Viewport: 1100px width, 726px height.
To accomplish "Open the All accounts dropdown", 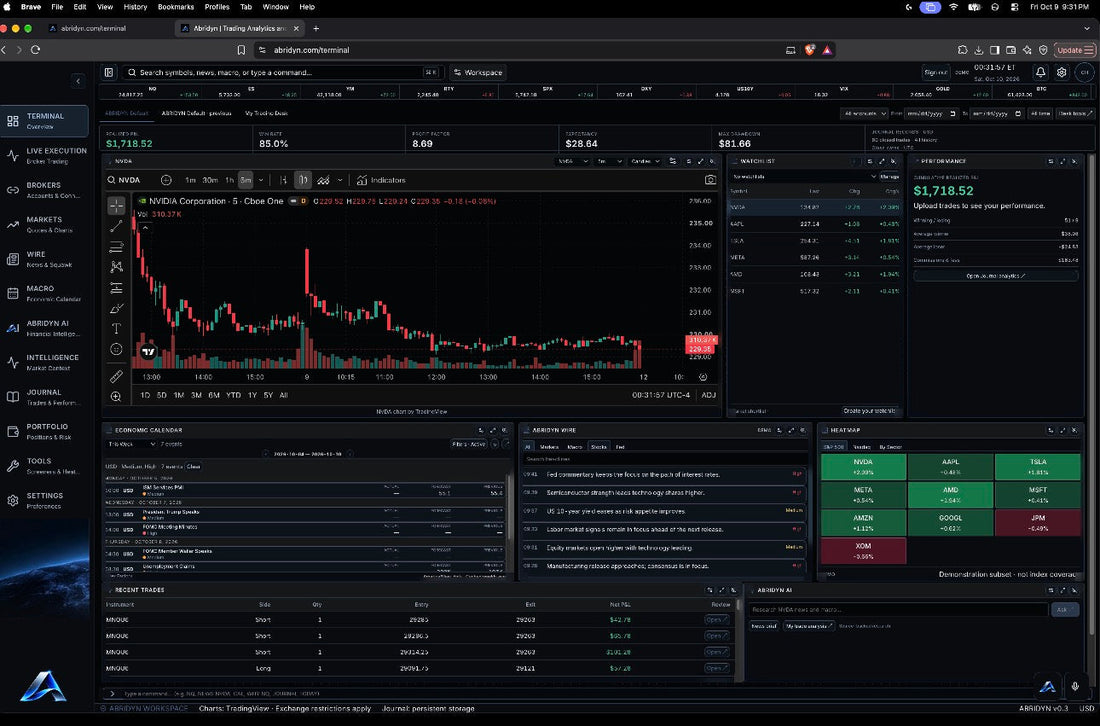I will (x=864, y=114).
